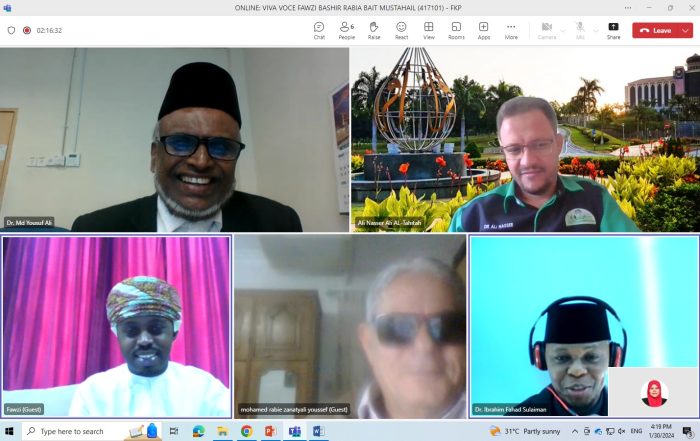This screenshot has width=700, height=441.
Task: Open the More actions menu
Action: pos(511,30)
